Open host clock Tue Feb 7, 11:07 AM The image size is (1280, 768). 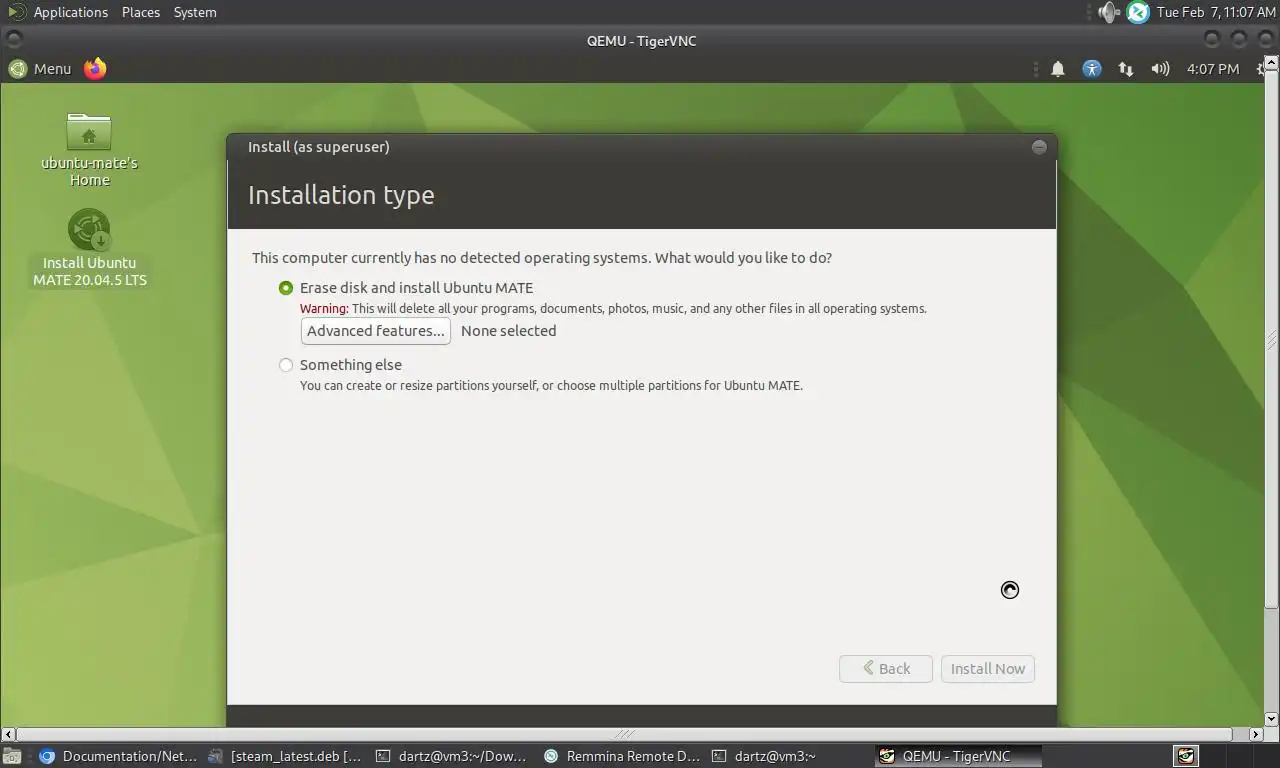point(1216,12)
